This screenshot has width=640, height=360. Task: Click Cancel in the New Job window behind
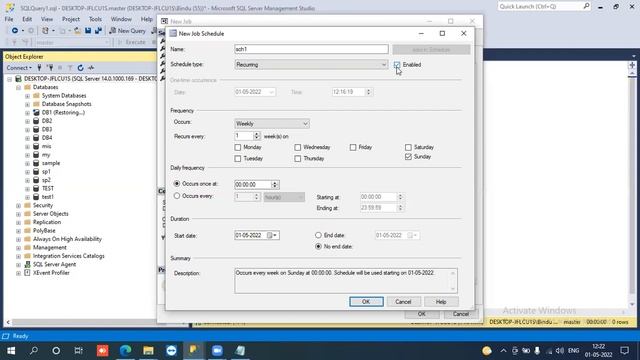coord(460,314)
